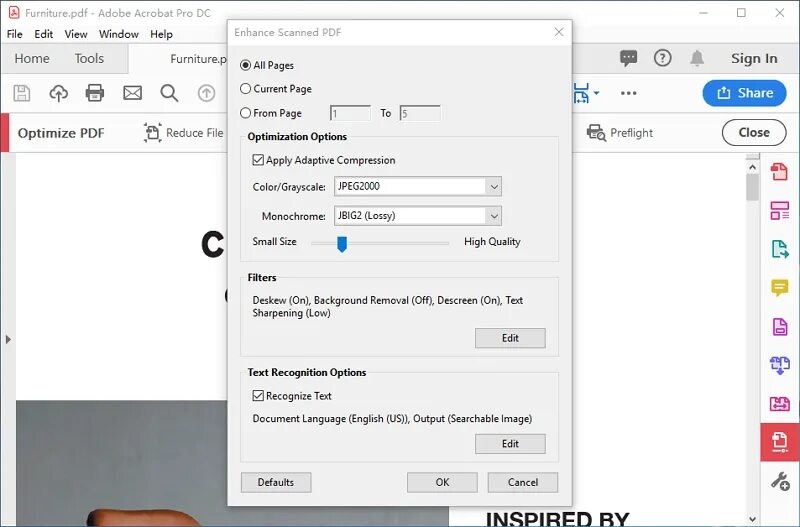This screenshot has height=527, width=800.
Task: Click the Save floppy disk icon
Action: point(21,93)
